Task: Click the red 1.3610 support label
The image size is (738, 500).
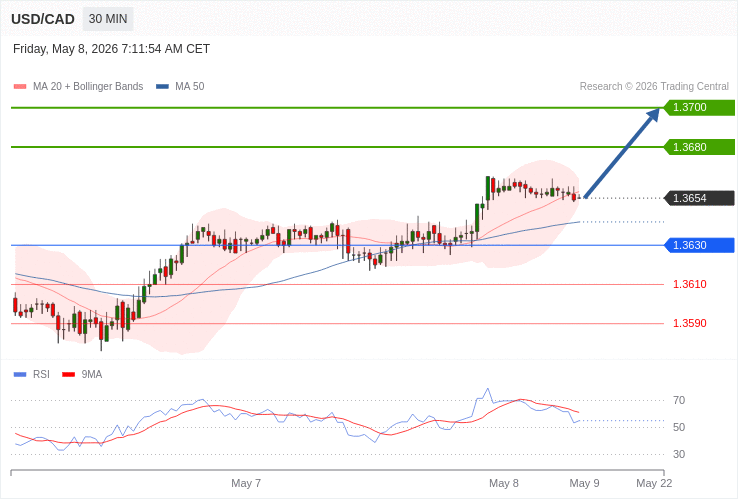Action: point(690,284)
